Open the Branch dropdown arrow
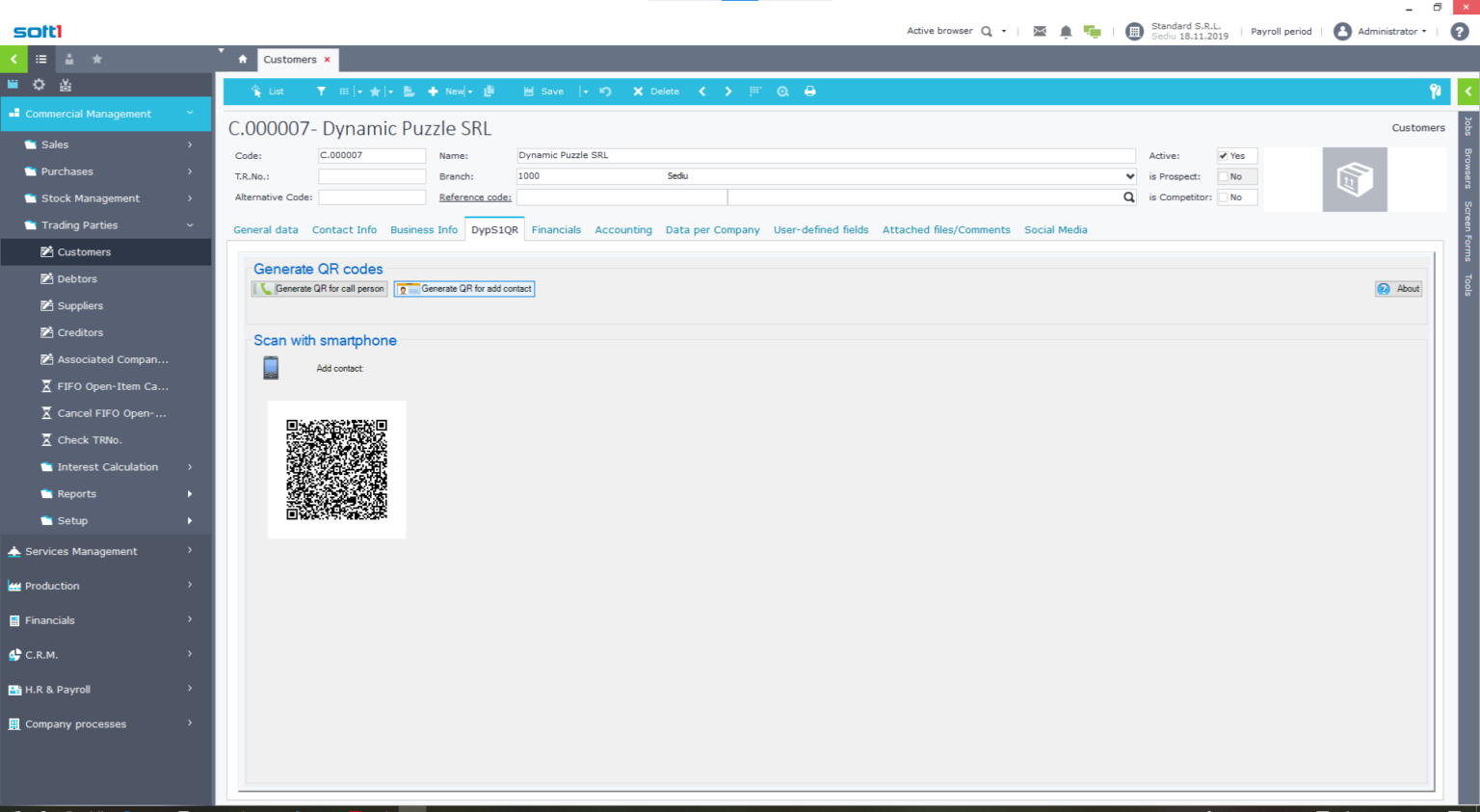 coord(1129,176)
